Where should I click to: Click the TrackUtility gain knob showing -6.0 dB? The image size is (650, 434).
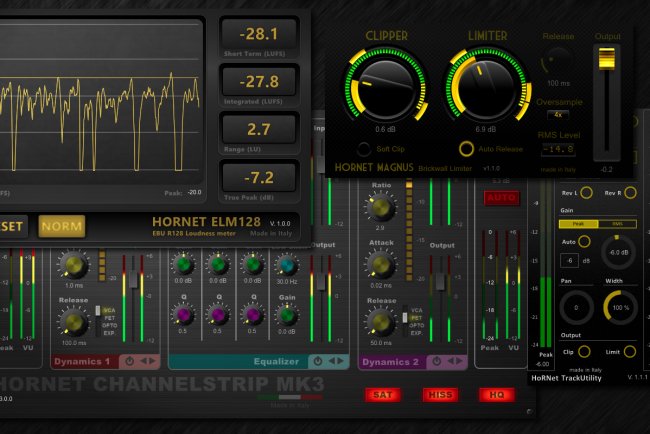click(618, 252)
